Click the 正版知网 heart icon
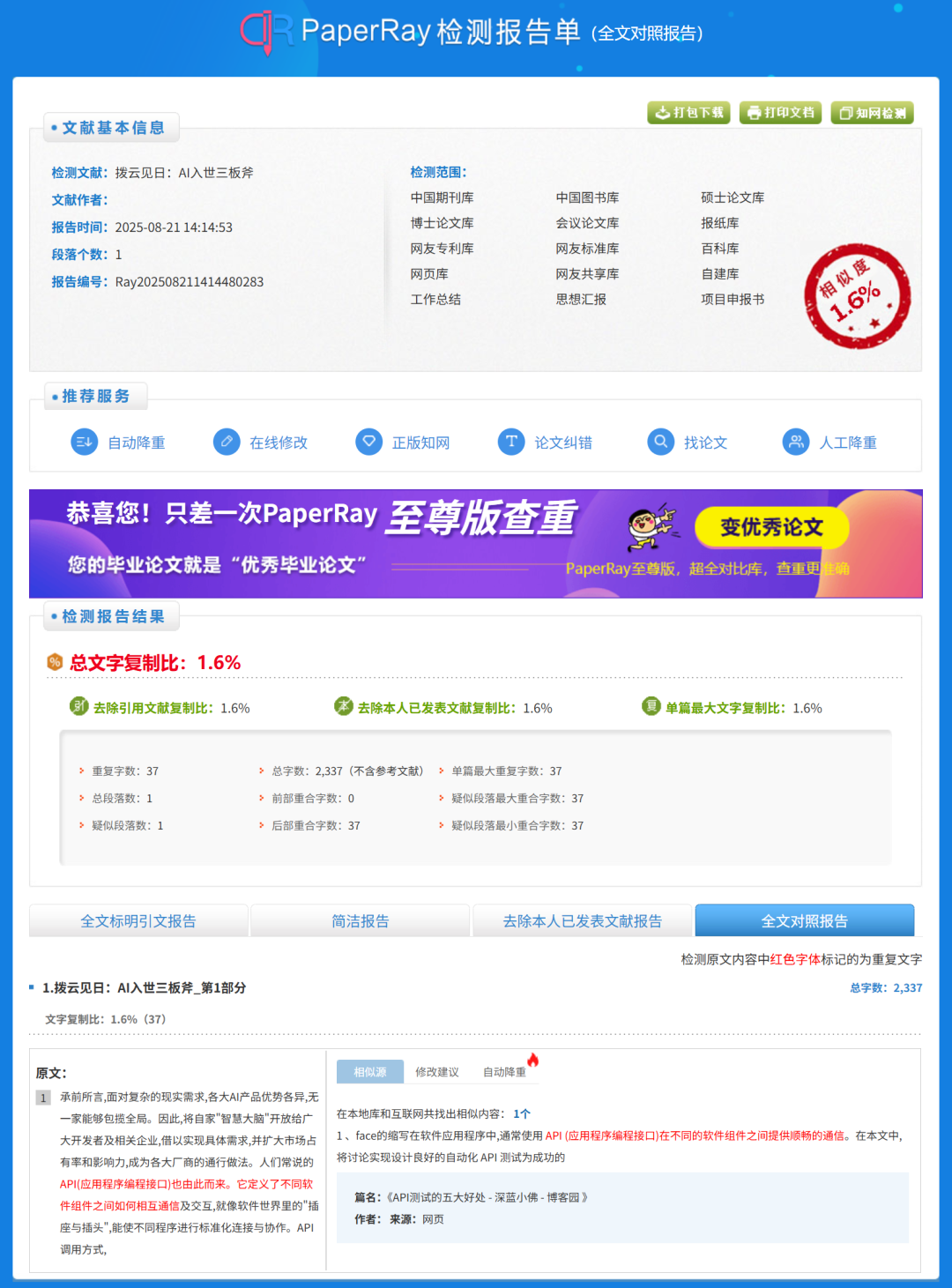 pyautogui.click(x=368, y=442)
